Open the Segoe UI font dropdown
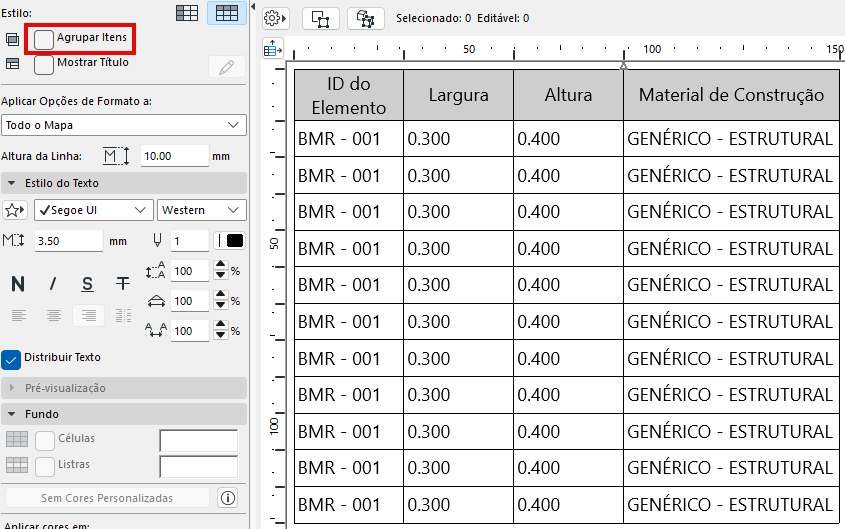 coord(93,210)
